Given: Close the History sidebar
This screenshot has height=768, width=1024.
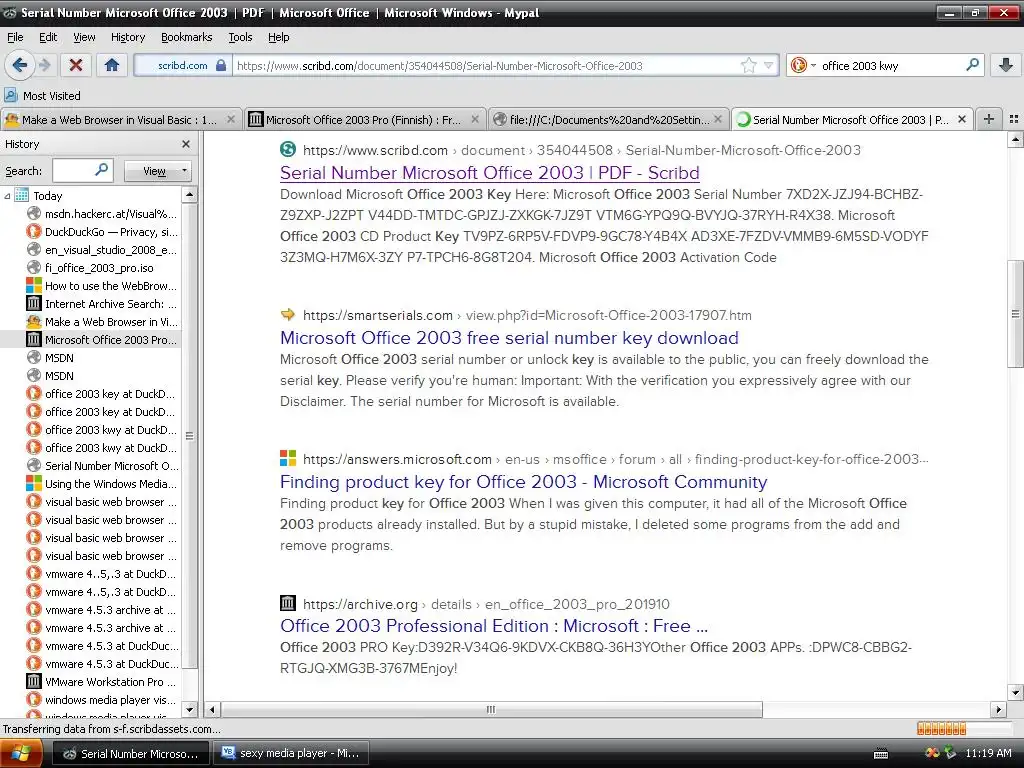Looking at the screenshot, I should click(x=186, y=144).
